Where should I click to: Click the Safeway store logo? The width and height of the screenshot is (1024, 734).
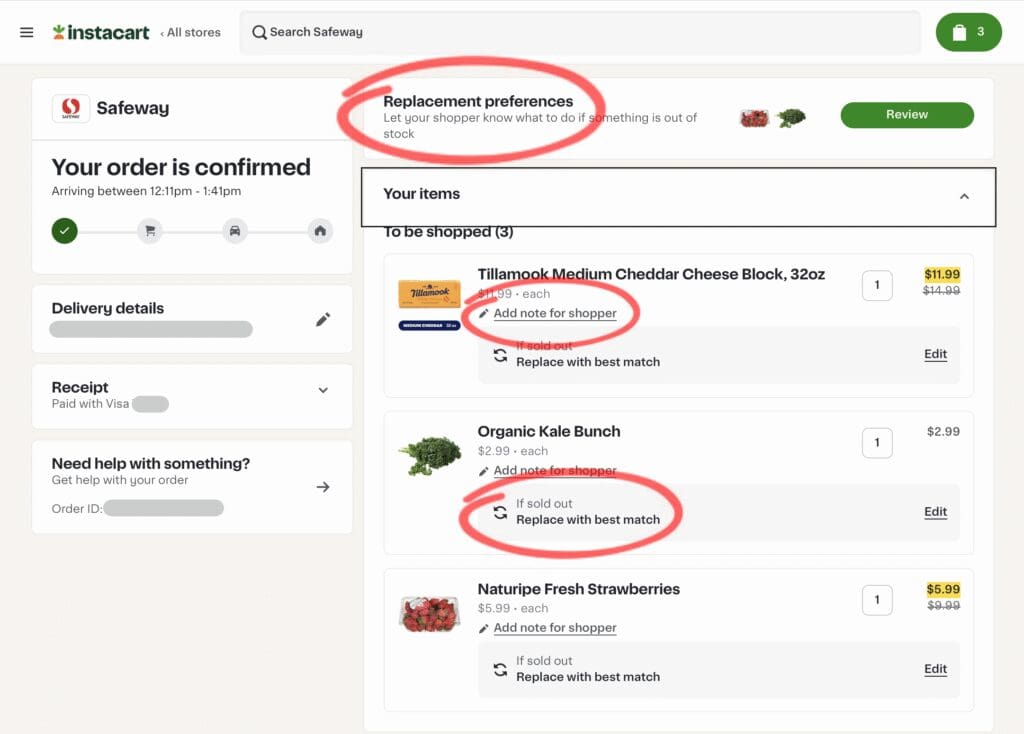[71, 108]
